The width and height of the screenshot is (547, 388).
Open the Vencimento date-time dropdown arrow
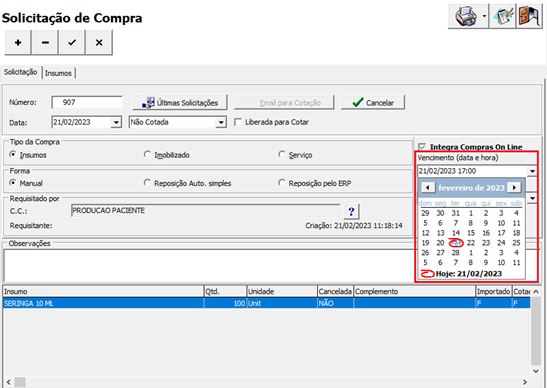coord(532,171)
